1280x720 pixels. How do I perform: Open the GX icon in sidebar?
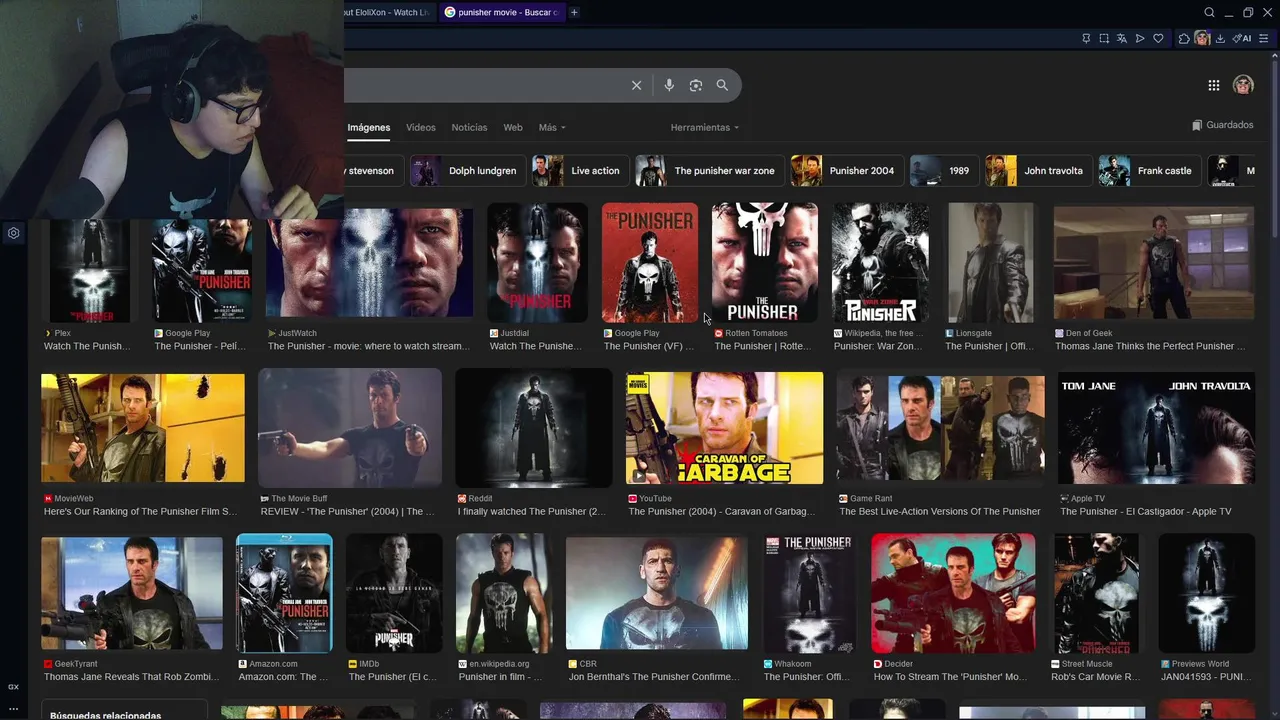[x=14, y=687]
